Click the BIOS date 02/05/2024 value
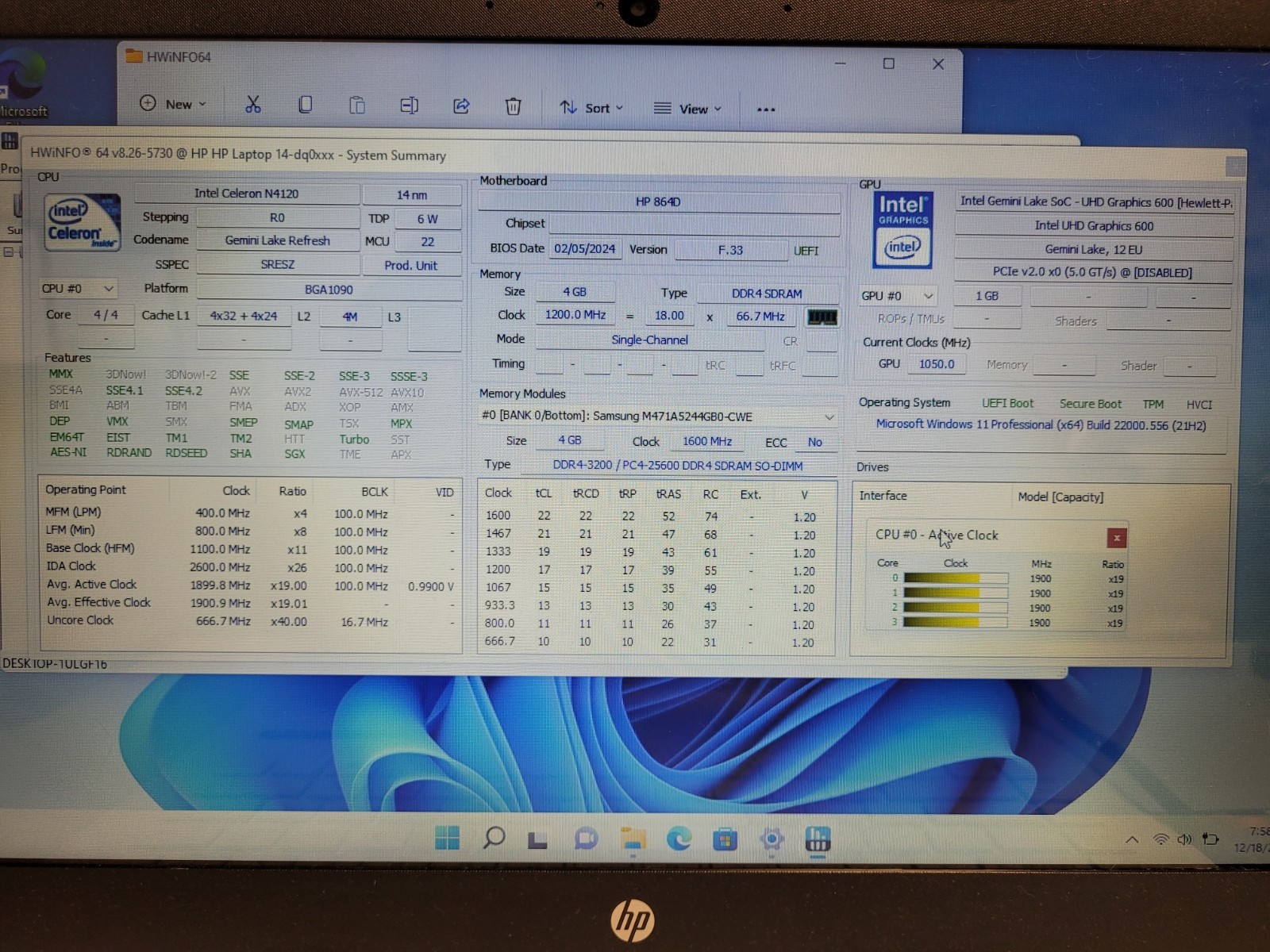This screenshot has height=952, width=1270. click(585, 249)
